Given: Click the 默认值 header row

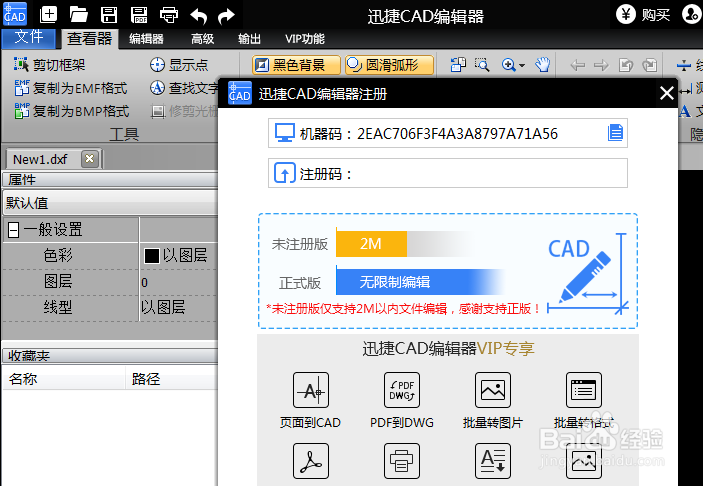Looking at the screenshot, I should tap(110, 203).
